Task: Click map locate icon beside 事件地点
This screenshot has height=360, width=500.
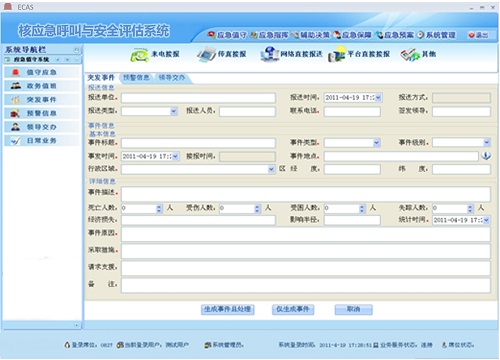Action: (486, 156)
